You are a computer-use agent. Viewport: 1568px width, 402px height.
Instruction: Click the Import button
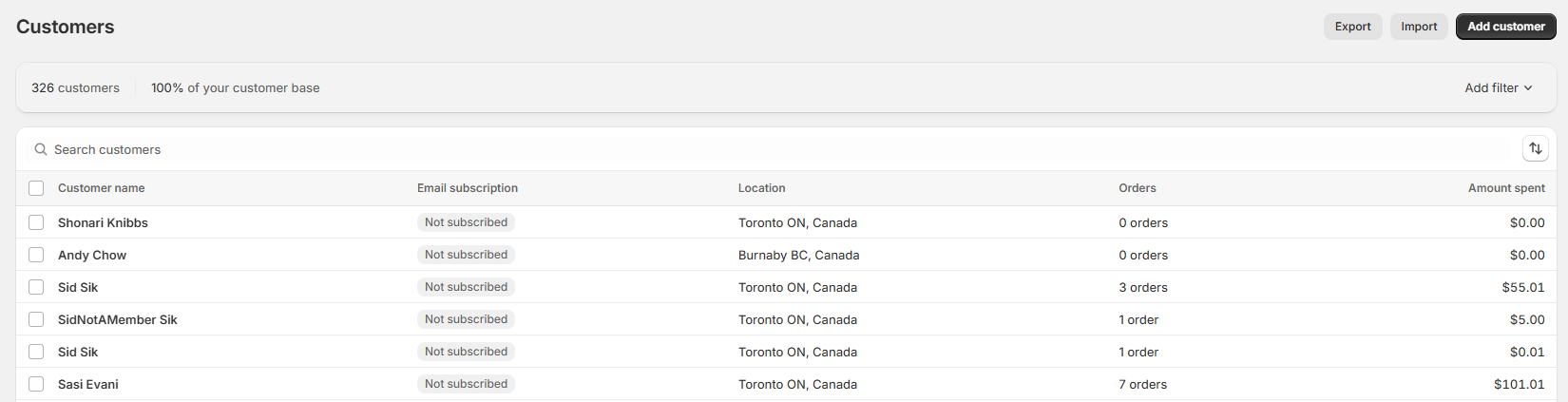point(1418,27)
